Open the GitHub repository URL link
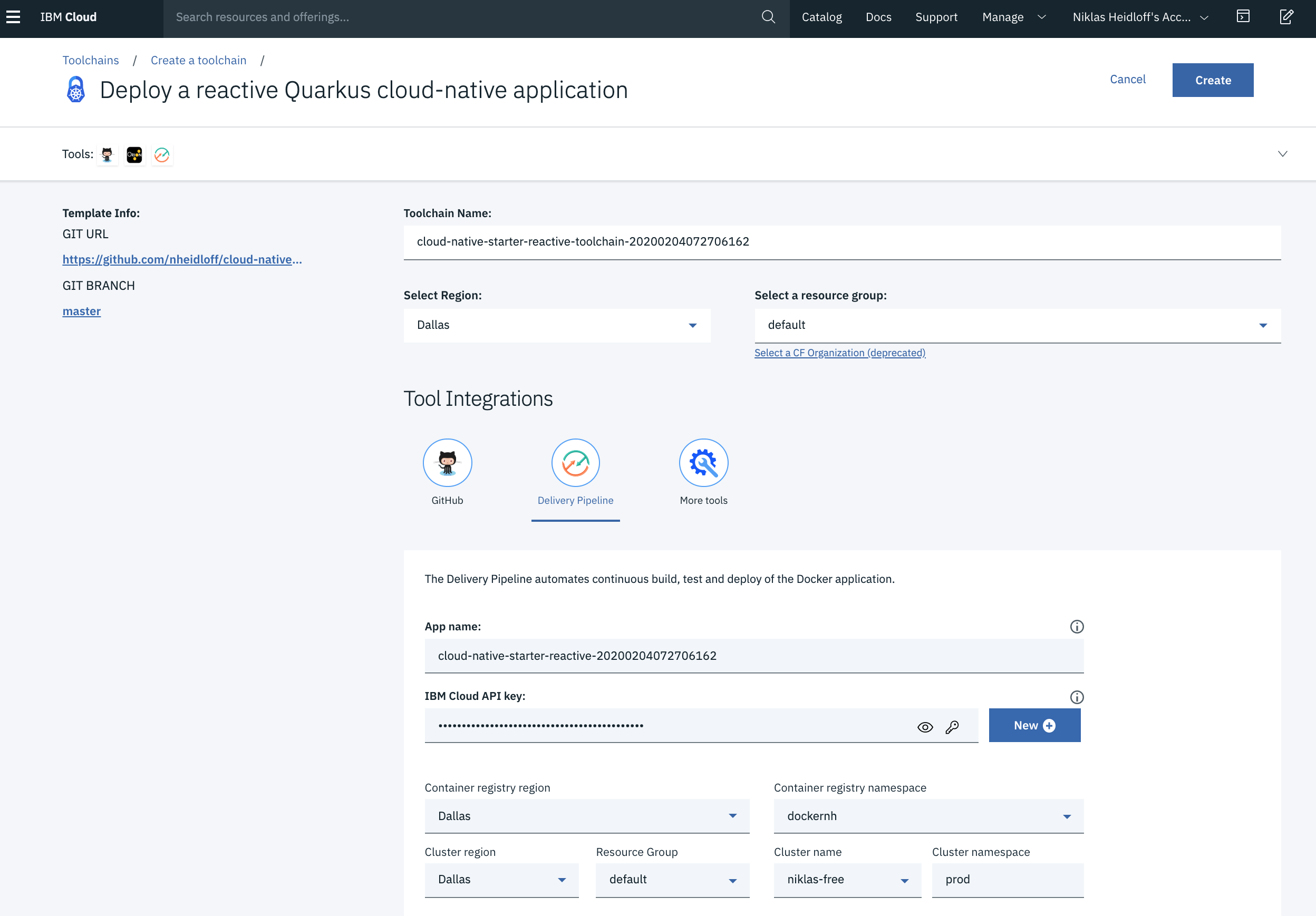This screenshot has height=916, width=1316. (182, 259)
